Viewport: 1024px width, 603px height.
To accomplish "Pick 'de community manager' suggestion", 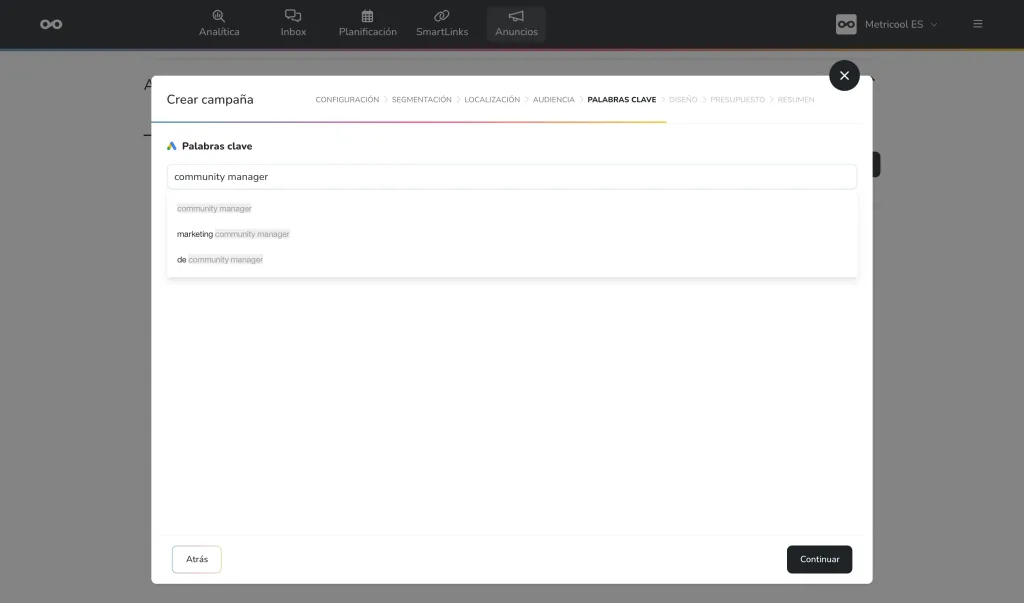I will 220,260.
